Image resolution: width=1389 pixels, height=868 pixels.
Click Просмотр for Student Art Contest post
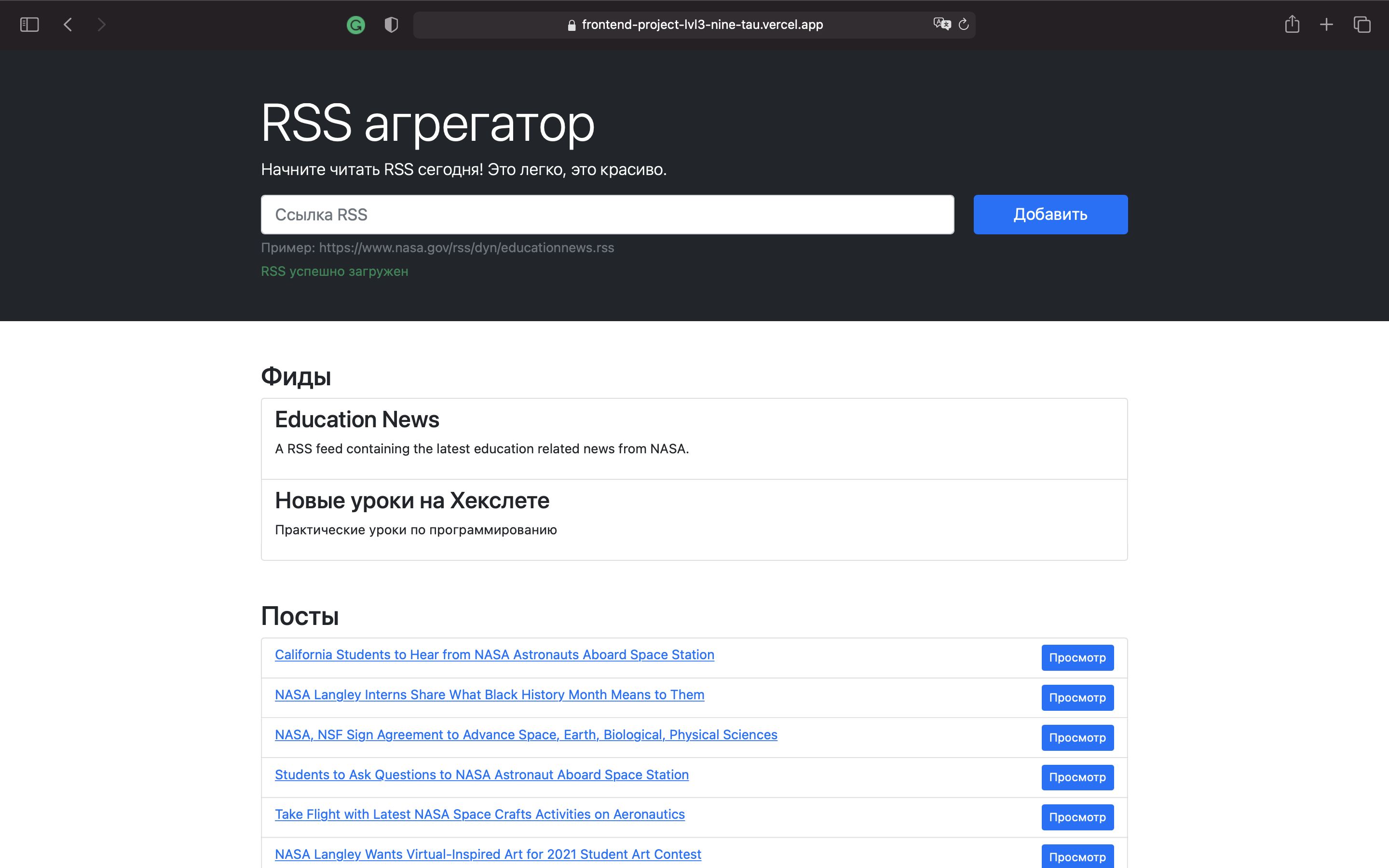(x=1077, y=856)
